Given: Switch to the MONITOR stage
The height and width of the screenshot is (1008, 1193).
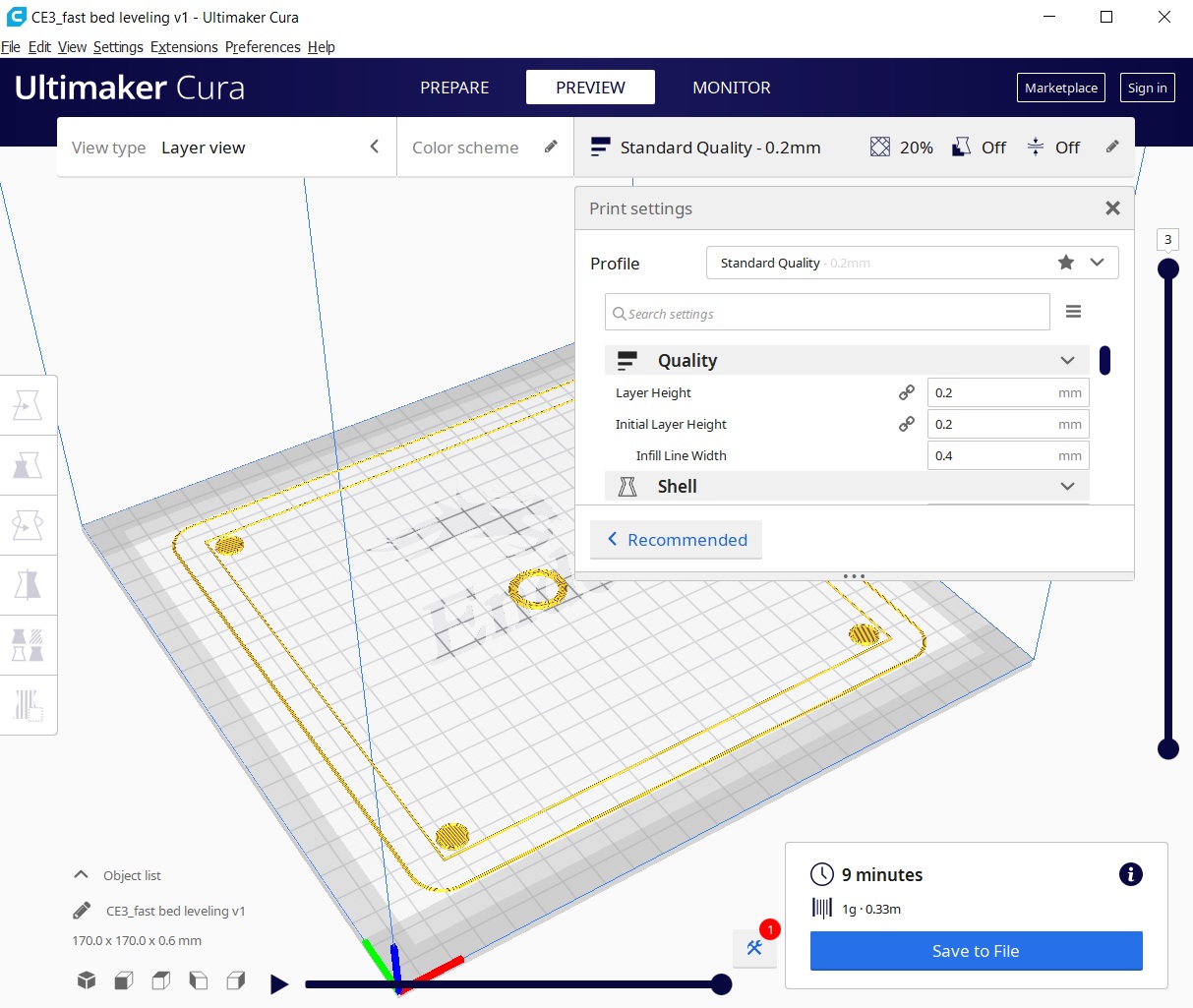Looking at the screenshot, I should click(732, 88).
